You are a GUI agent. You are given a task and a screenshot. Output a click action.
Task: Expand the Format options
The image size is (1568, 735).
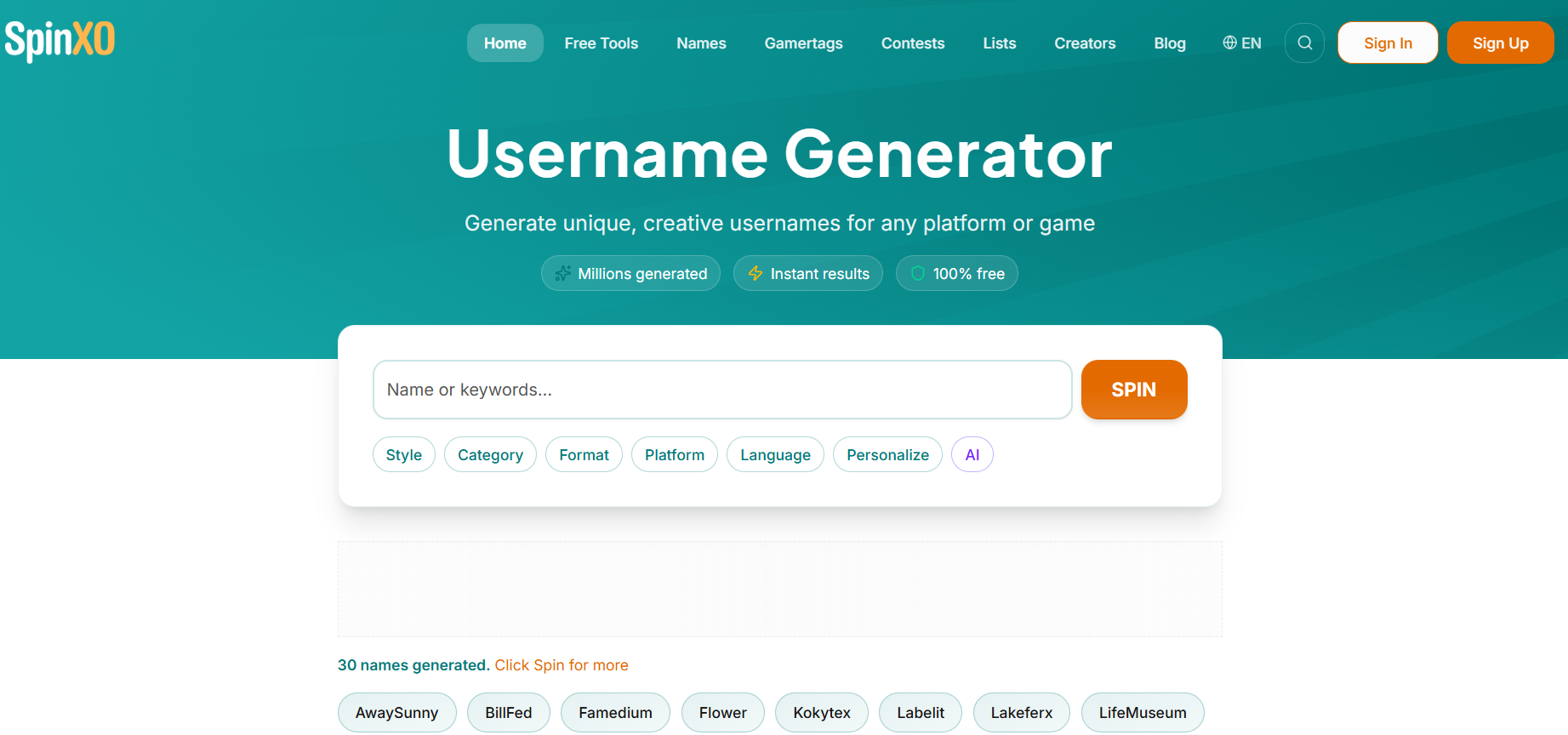coord(584,454)
